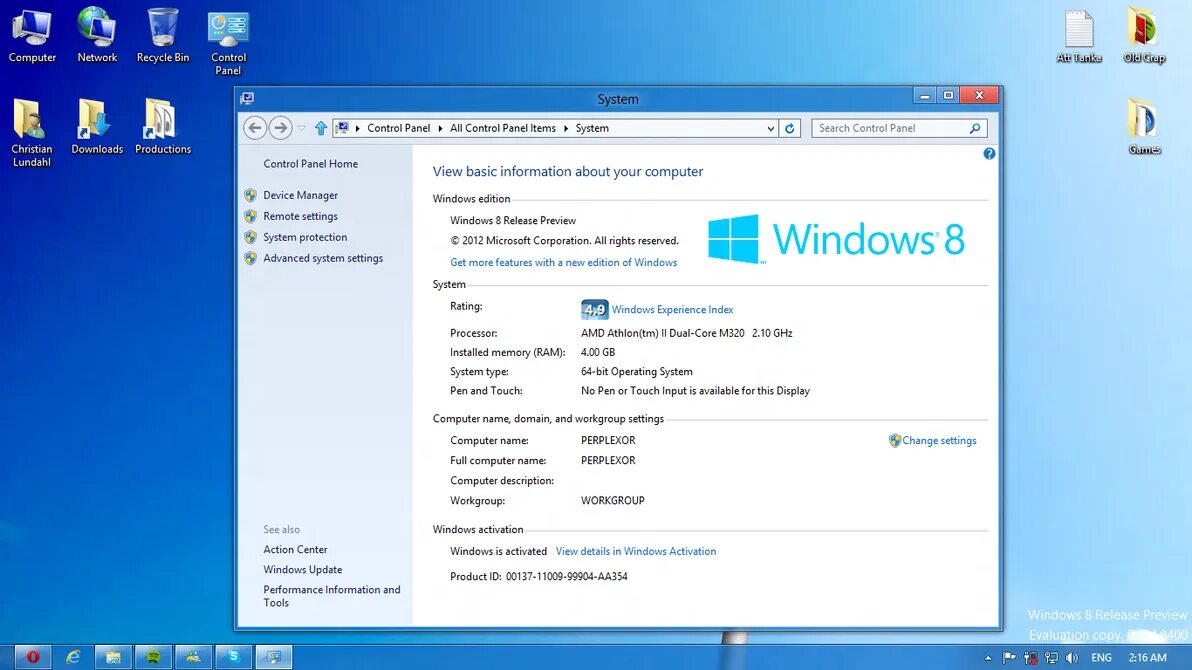Go up one level with up arrow
The height and width of the screenshot is (670, 1192).
[x=321, y=128]
